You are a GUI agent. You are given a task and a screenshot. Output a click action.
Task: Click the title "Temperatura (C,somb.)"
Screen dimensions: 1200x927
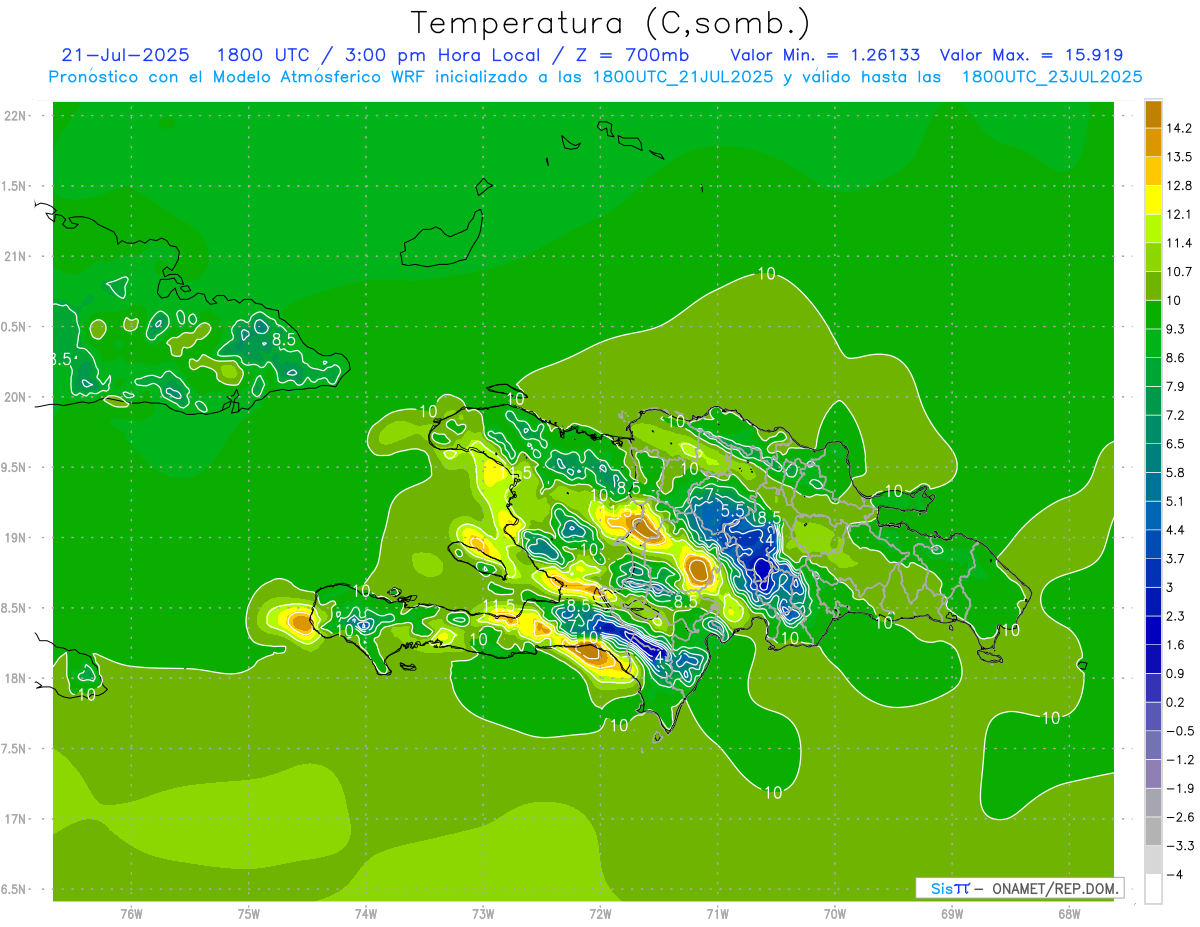[x=611, y=23]
